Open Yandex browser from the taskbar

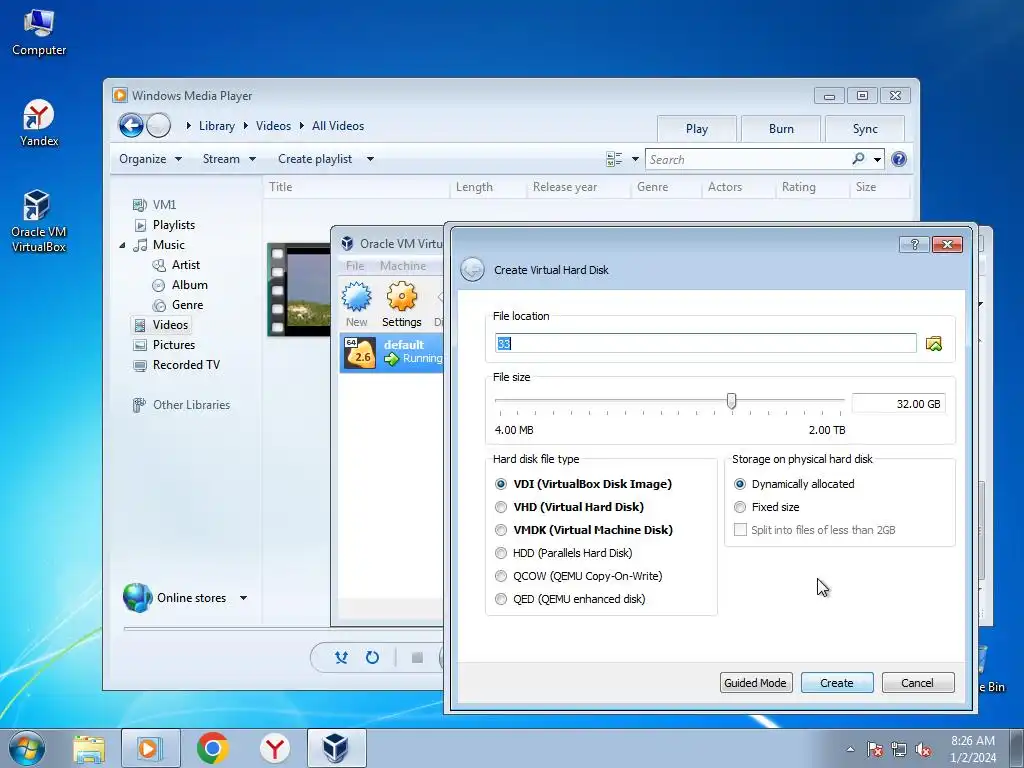tap(275, 748)
